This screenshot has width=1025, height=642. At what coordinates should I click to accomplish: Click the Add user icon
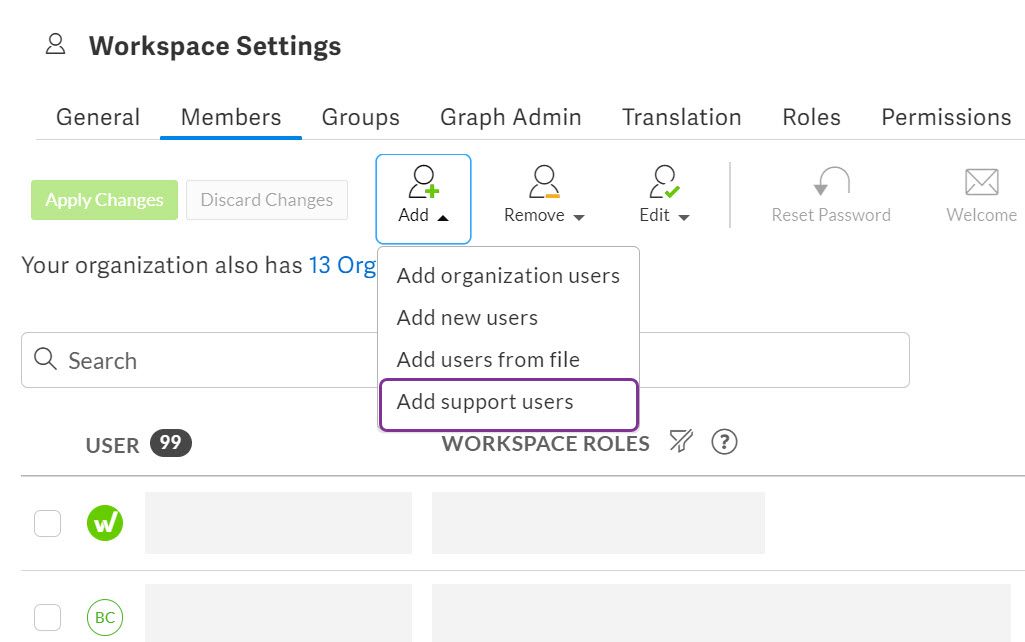422,182
